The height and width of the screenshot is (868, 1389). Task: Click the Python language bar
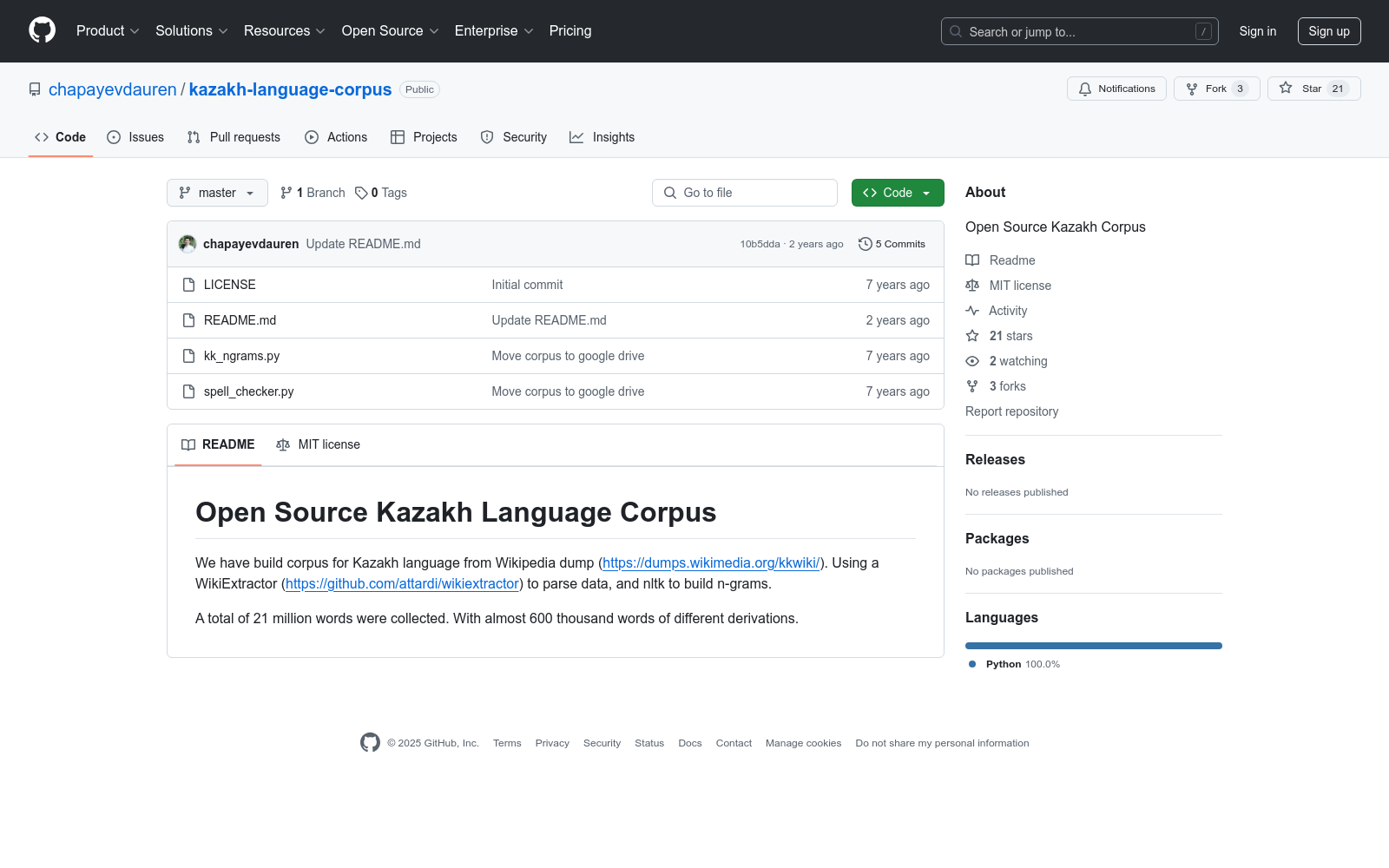tap(1094, 646)
